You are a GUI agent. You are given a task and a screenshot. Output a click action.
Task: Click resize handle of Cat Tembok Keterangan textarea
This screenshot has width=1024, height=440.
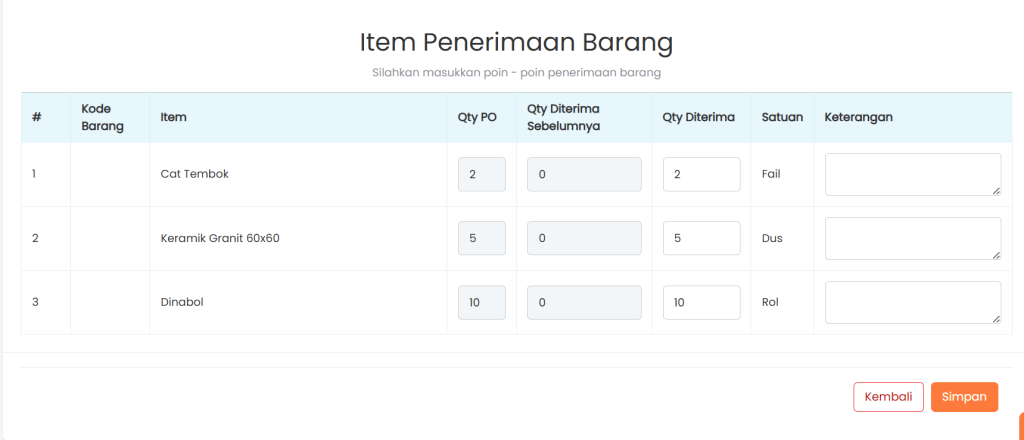pos(996,190)
